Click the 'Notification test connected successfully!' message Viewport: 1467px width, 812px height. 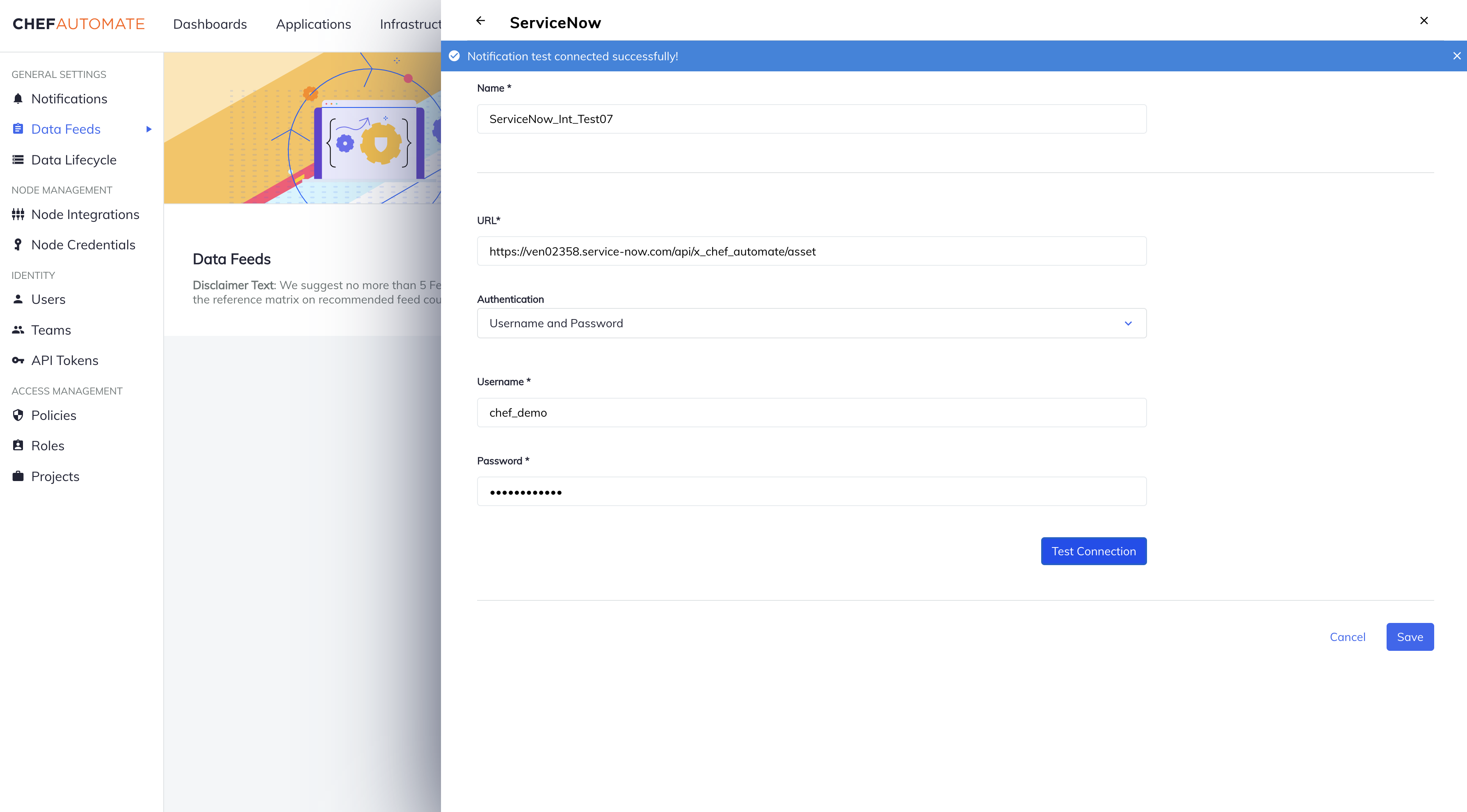coord(572,56)
